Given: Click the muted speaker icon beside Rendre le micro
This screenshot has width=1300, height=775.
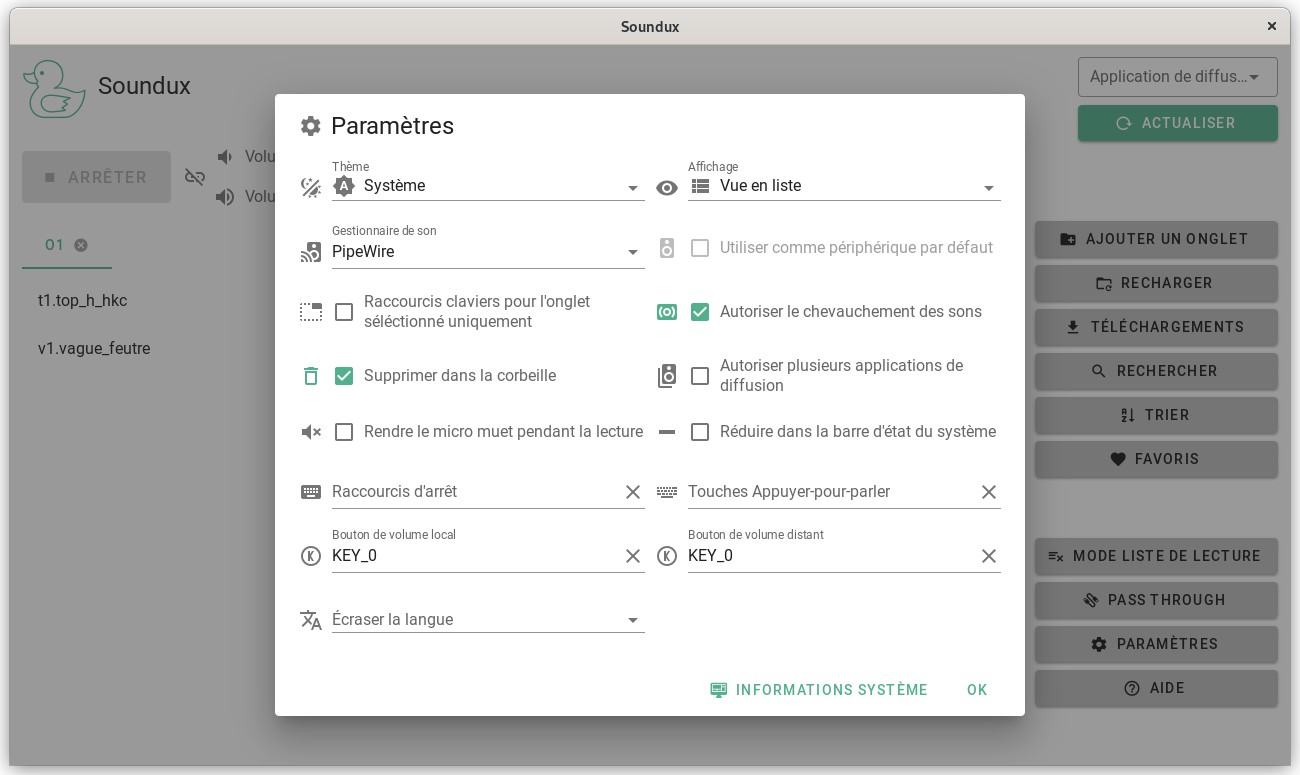Looking at the screenshot, I should point(311,432).
